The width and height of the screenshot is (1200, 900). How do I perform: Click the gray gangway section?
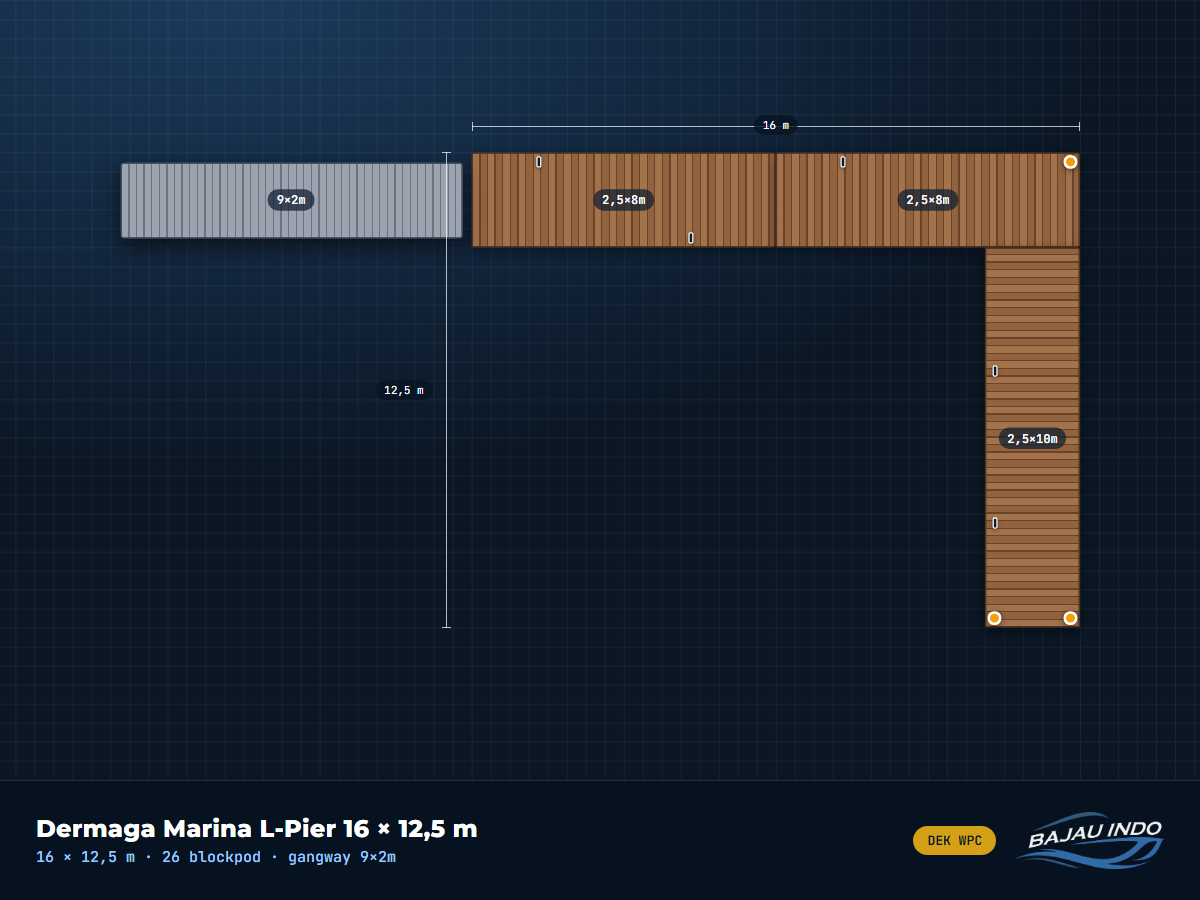[291, 200]
